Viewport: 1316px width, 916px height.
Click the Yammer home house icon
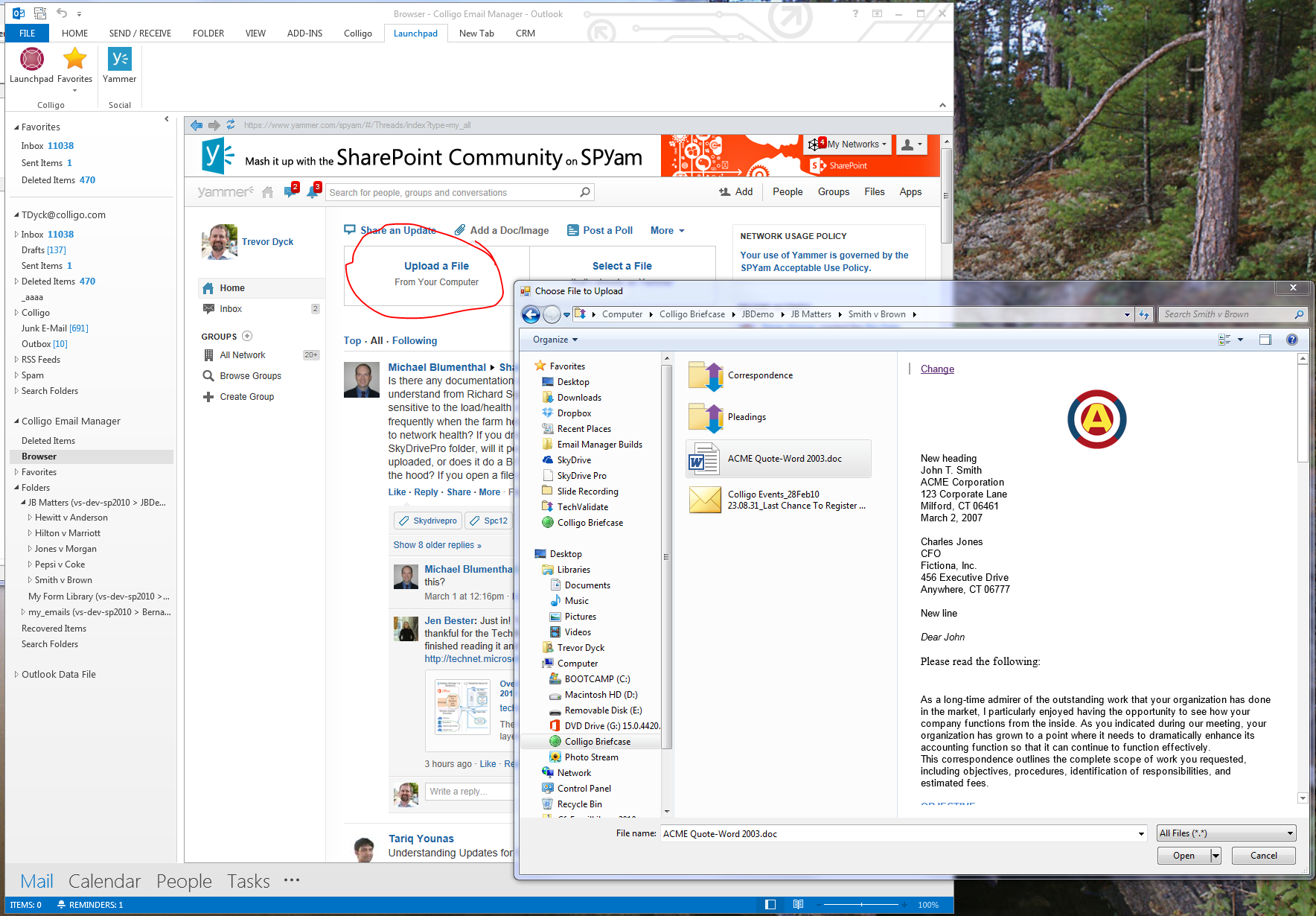point(268,192)
